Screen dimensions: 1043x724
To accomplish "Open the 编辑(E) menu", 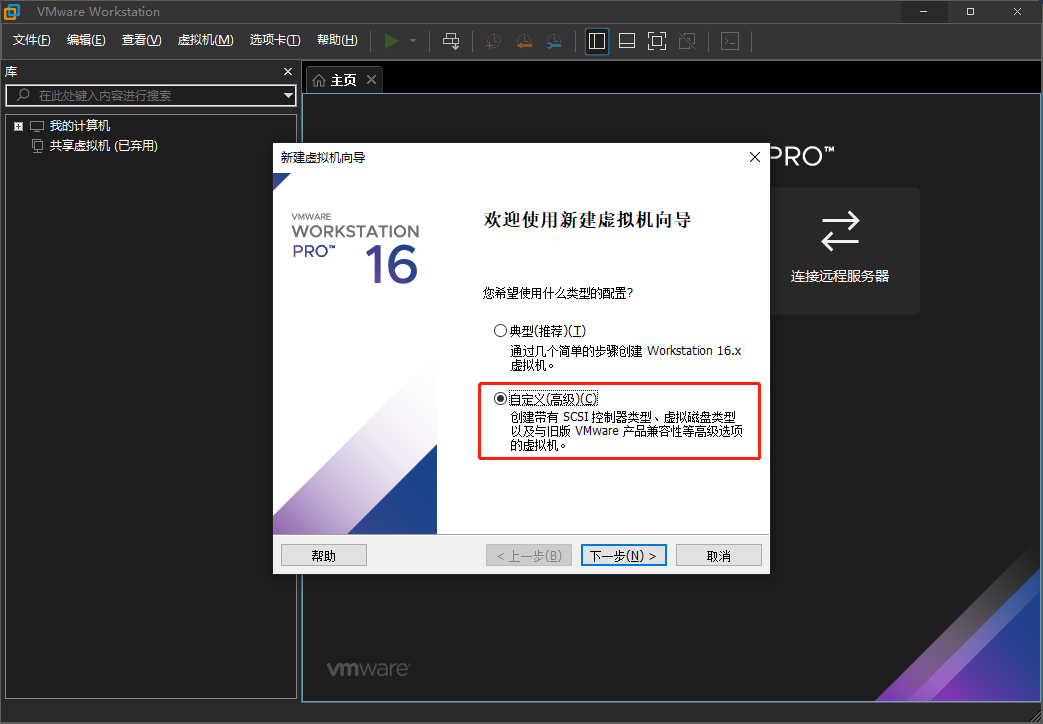I will [x=86, y=40].
